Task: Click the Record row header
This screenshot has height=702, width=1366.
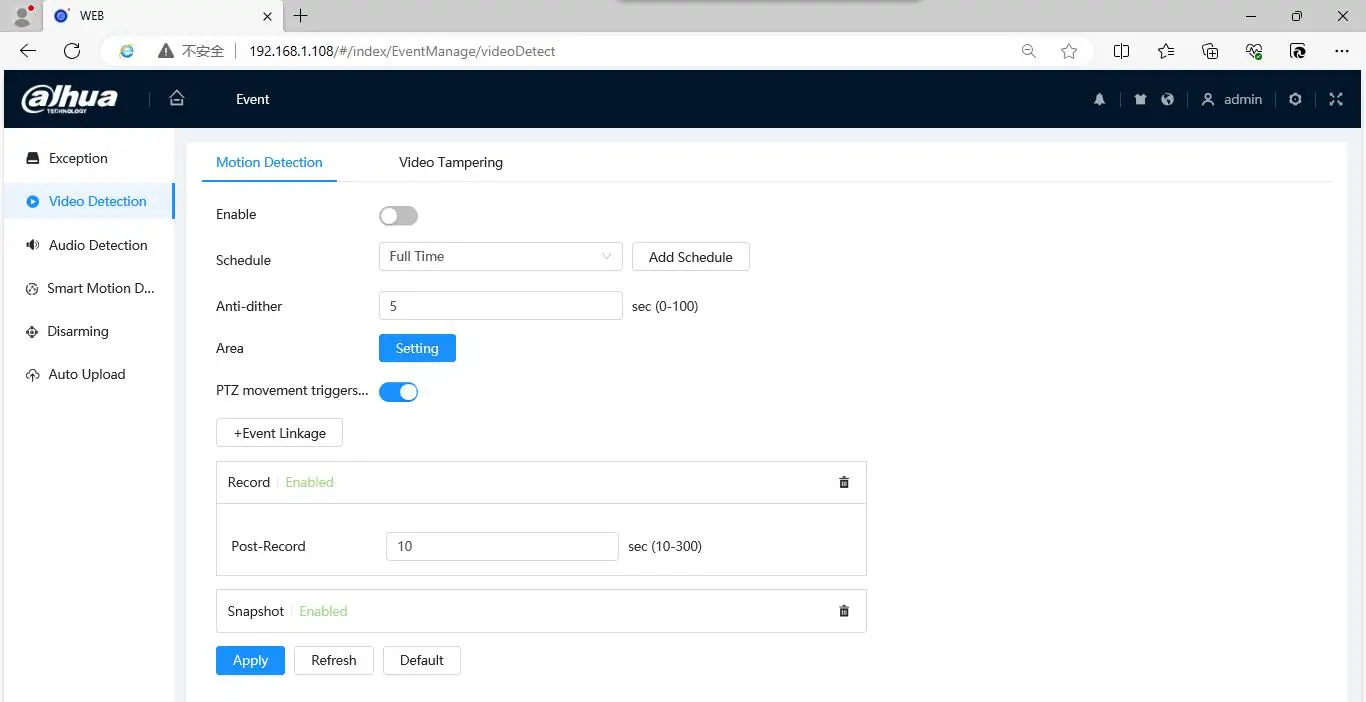Action: click(x=541, y=482)
